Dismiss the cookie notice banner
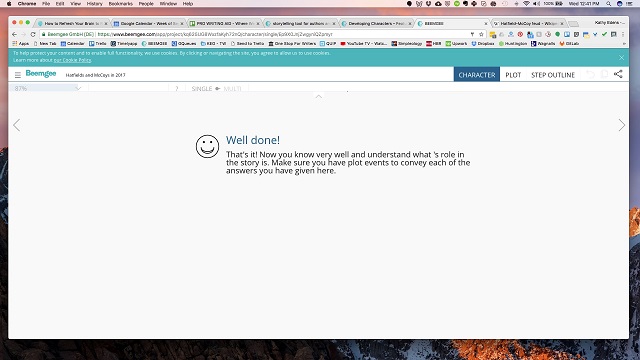Image resolution: width=640 pixels, height=360 pixels. (x=621, y=58)
